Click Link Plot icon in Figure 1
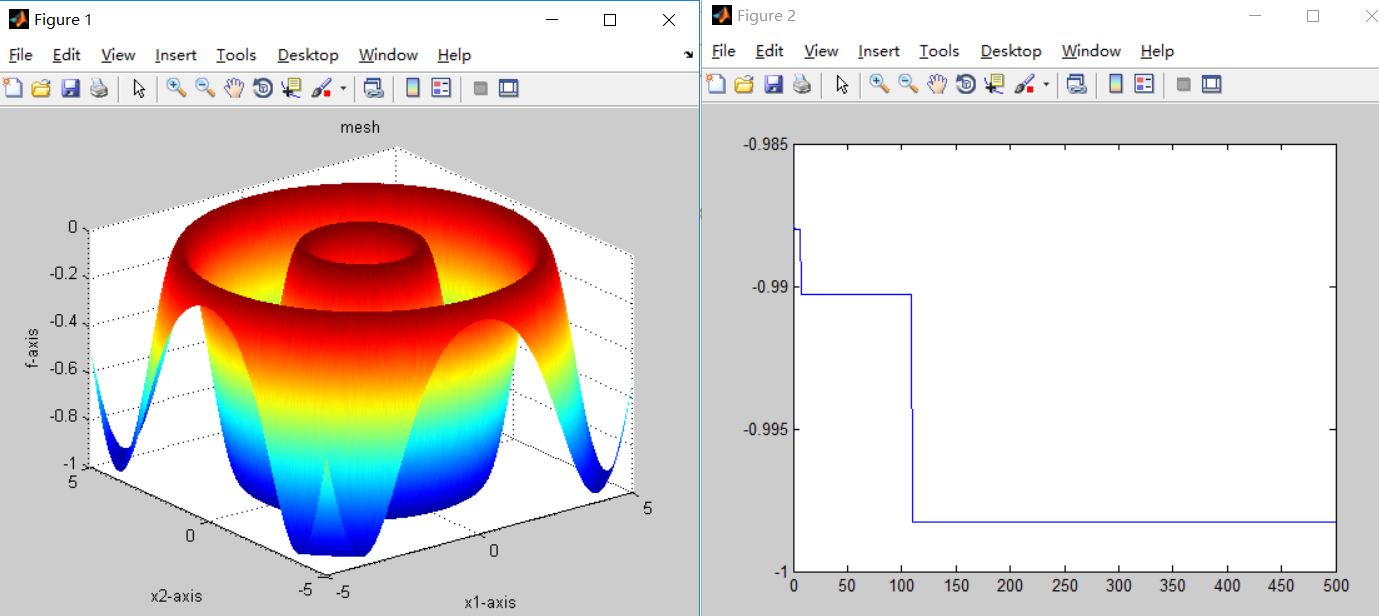The width and height of the screenshot is (1379, 616). tap(373, 88)
